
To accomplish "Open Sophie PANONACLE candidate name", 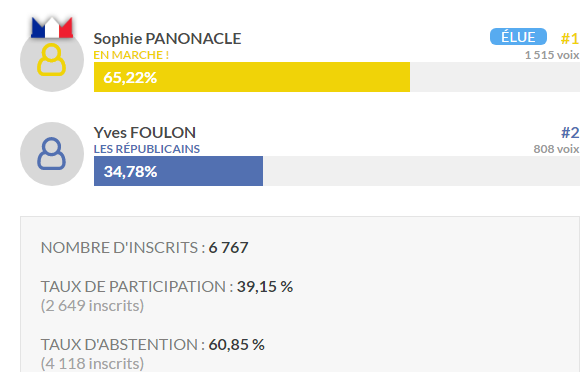I will [x=167, y=39].
